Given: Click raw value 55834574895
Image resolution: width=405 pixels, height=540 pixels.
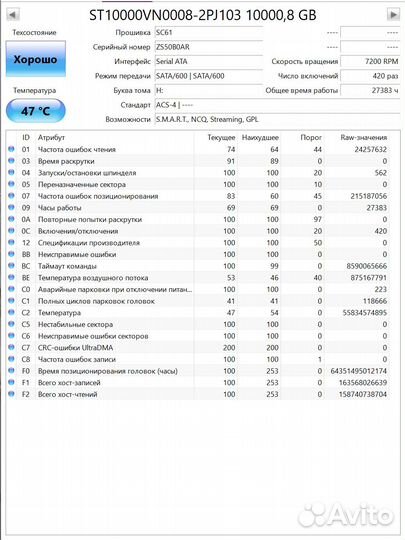Looking at the screenshot, I should point(365,313).
